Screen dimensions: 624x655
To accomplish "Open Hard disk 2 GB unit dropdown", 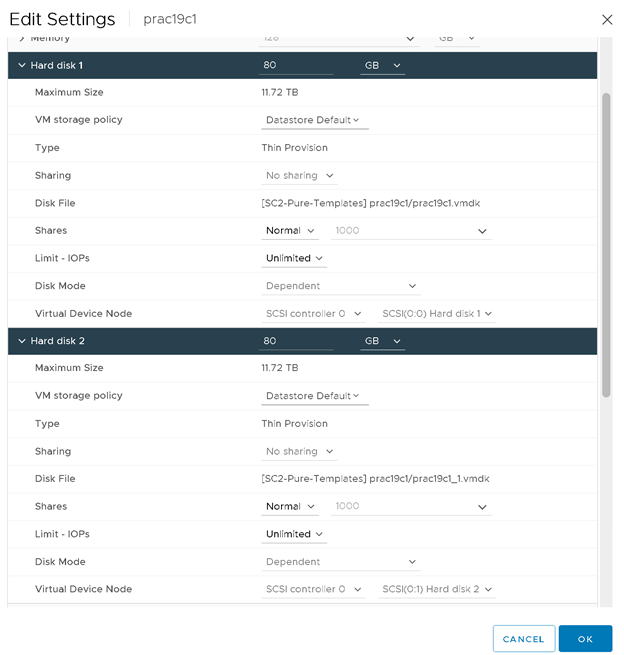I will [383, 341].
